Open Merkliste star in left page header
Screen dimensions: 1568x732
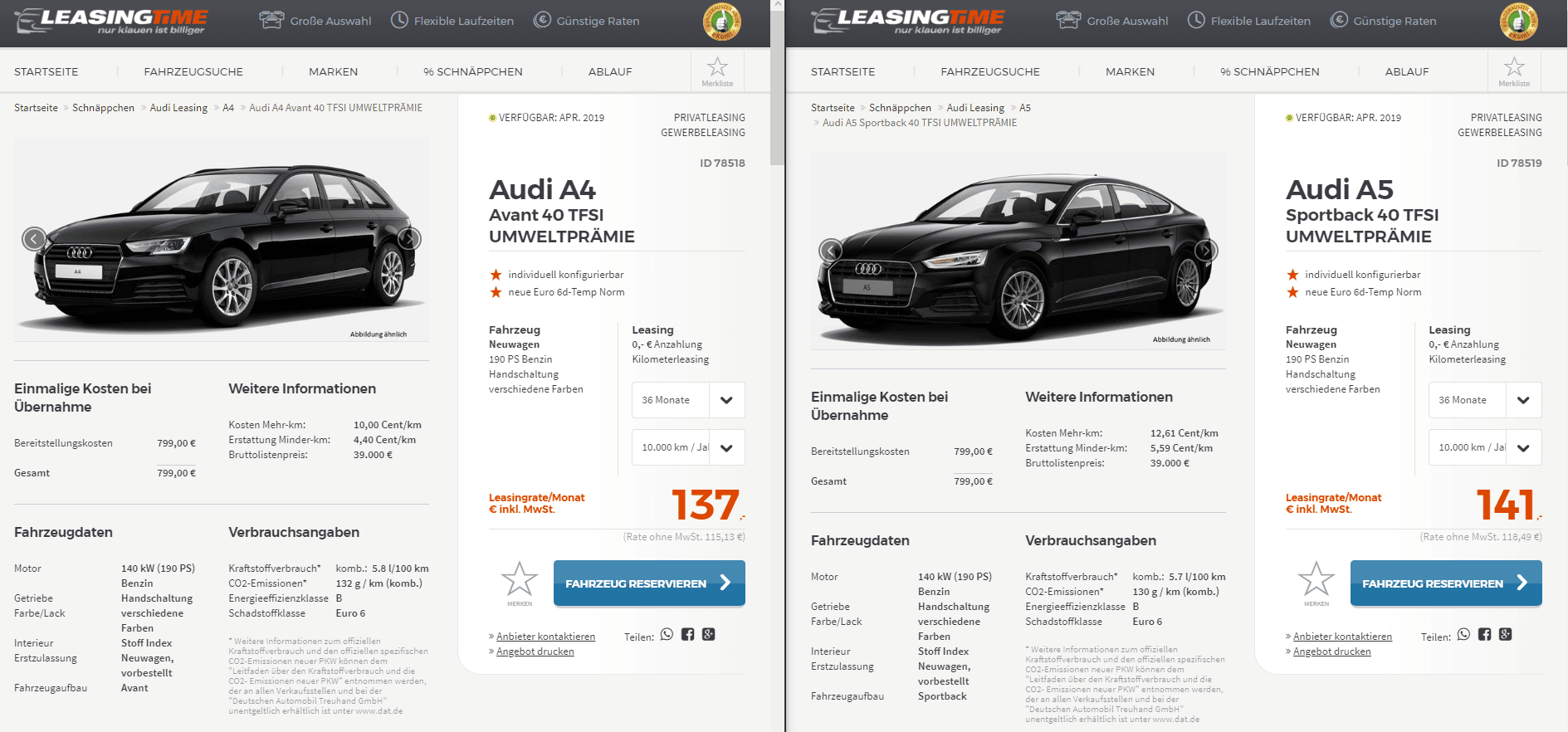(x=717, y=71)
